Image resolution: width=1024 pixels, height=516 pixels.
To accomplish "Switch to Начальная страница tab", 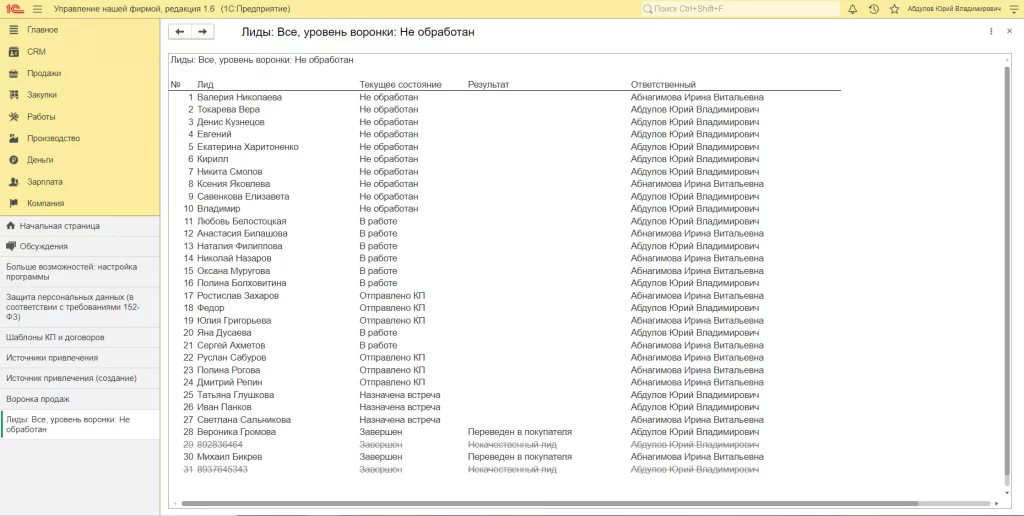I will 80,225.
